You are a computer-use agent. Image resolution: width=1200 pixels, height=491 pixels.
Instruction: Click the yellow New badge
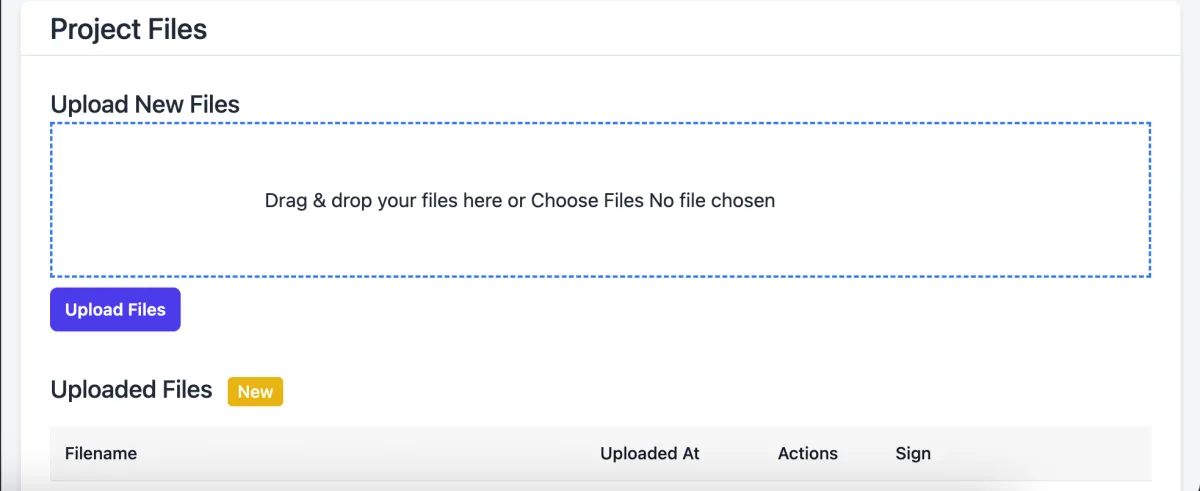click(x=255, y=392)
